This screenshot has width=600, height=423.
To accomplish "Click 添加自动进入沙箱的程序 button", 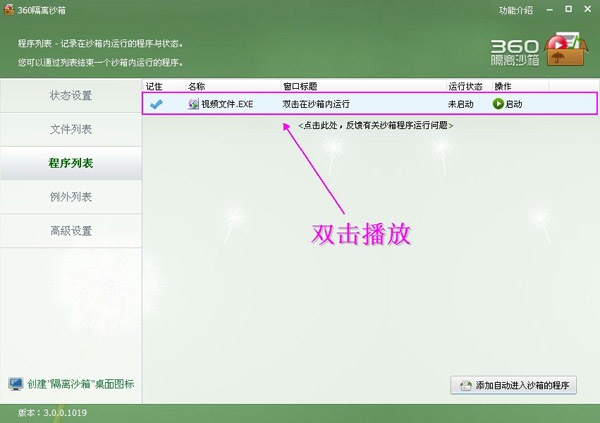I will [x=514, y=385].
